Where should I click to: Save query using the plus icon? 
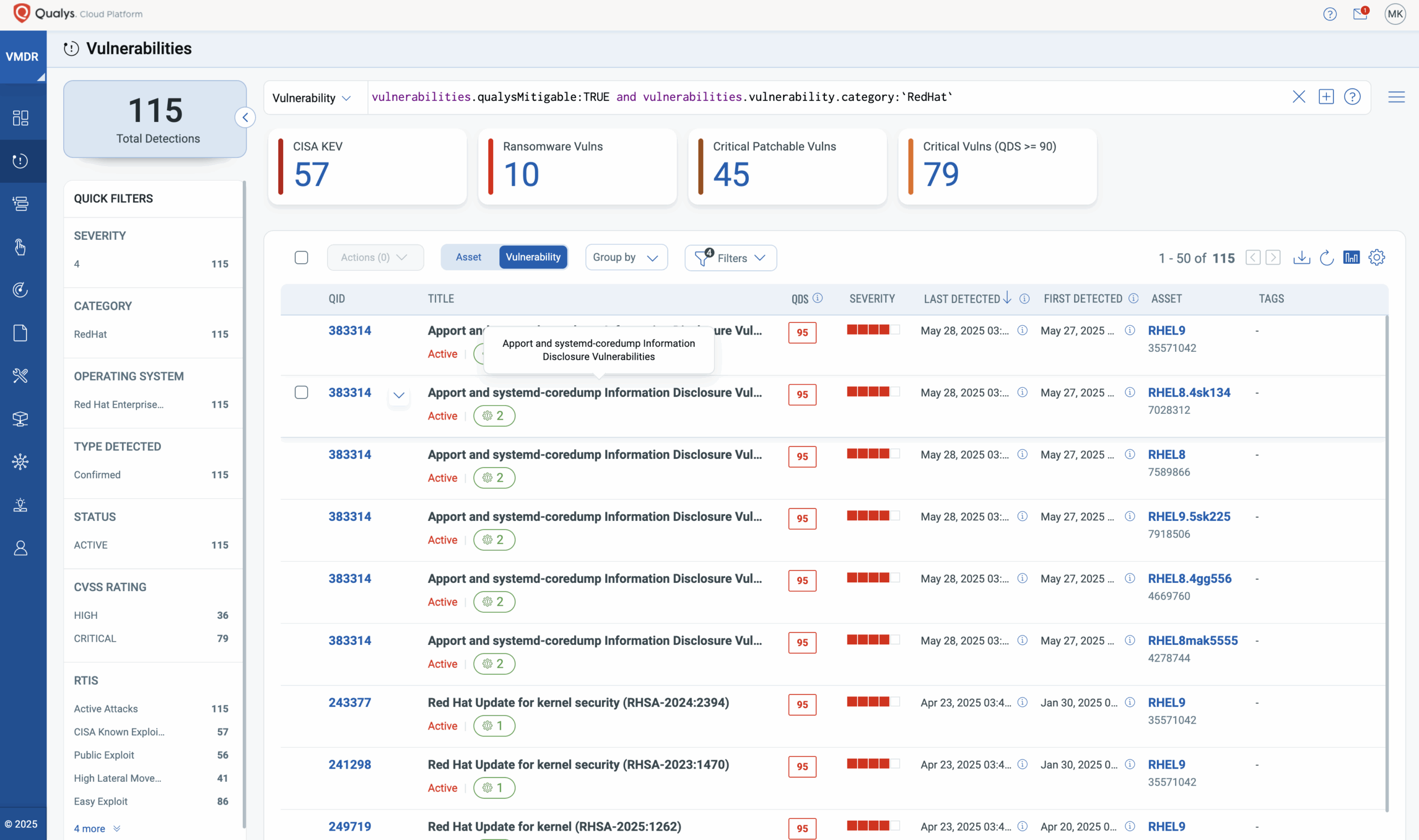(1326, 97)
